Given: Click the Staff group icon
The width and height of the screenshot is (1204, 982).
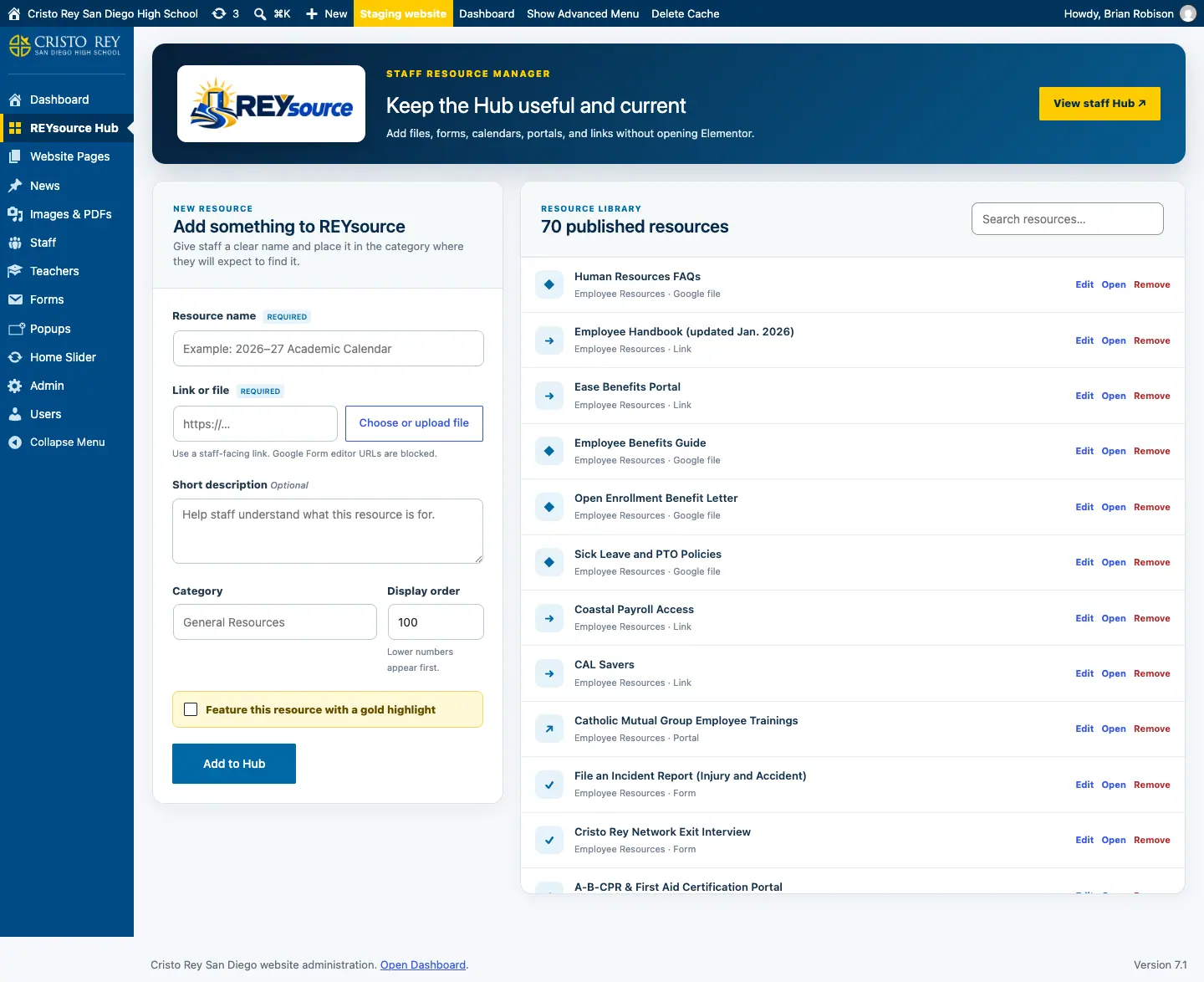Looking at the screenshot, I should 15,243.
